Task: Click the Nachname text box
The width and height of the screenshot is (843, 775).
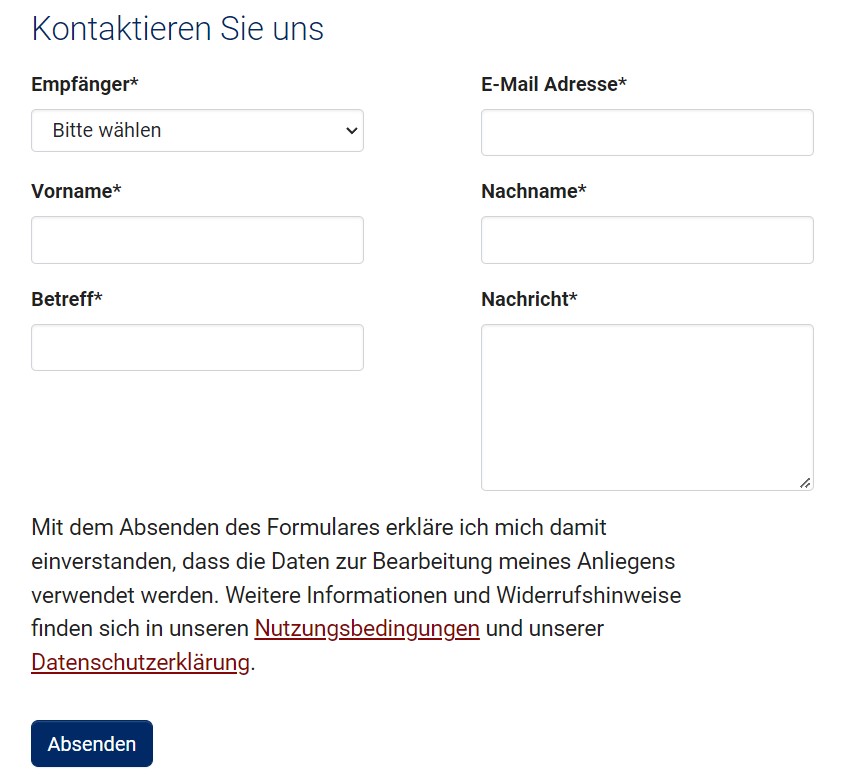Action: coord(646,239)
